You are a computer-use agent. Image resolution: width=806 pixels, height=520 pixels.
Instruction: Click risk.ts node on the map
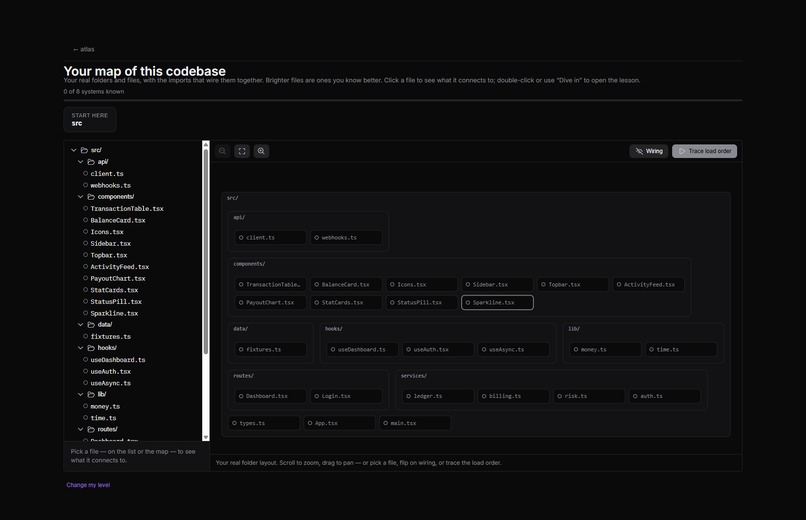589,396
